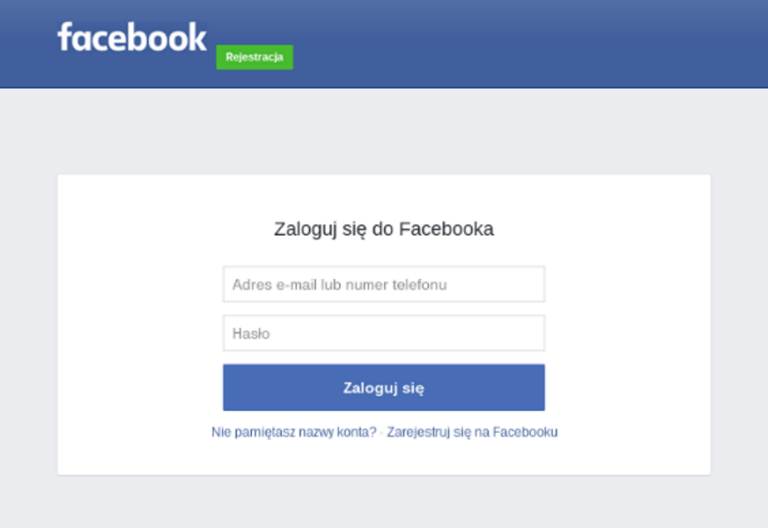
Task: Go to the Facebook home page via logo
Action: (132, 37)
